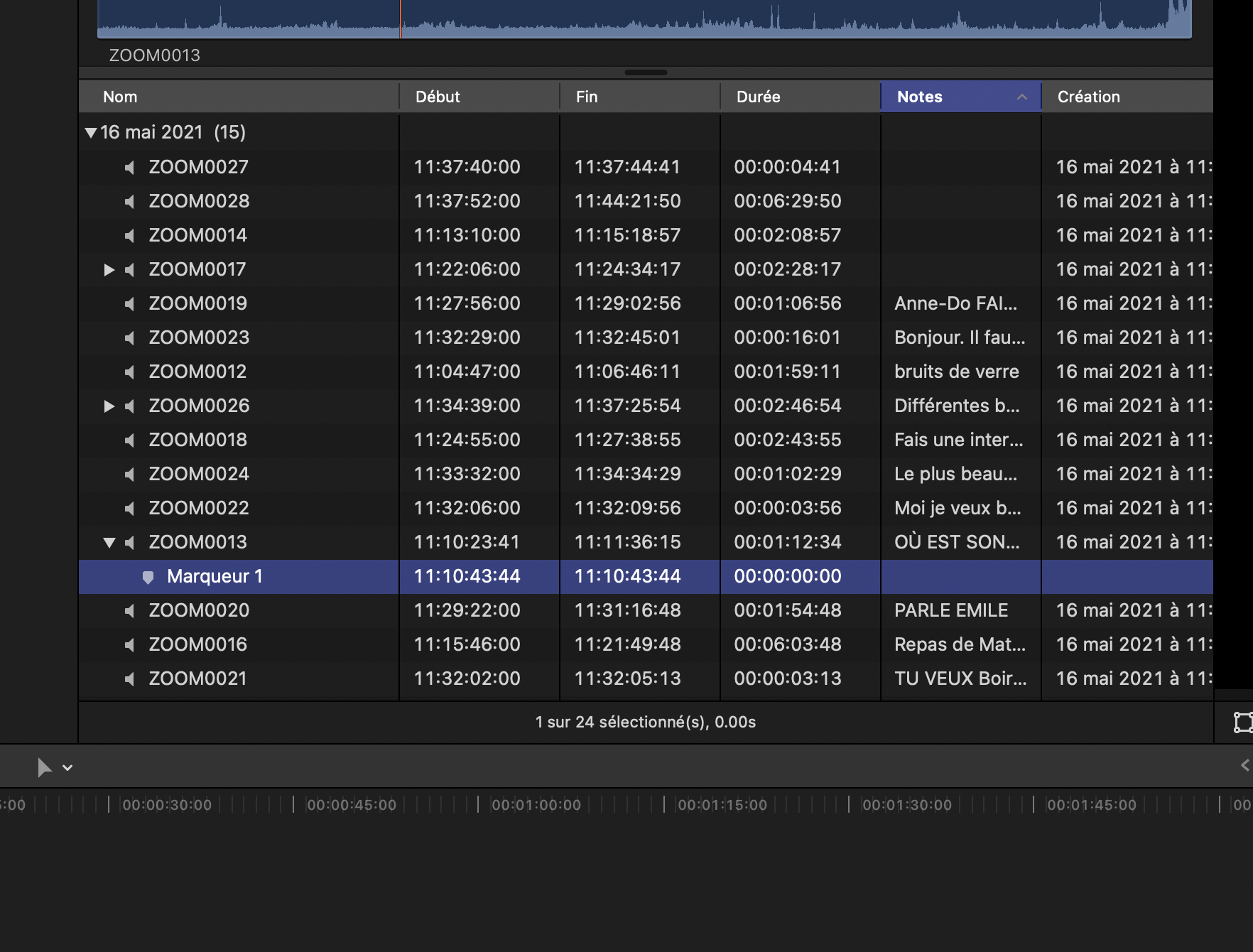
Task: Click the red playhead in the ZOOM0013 waveform
Action: (401, 19)
